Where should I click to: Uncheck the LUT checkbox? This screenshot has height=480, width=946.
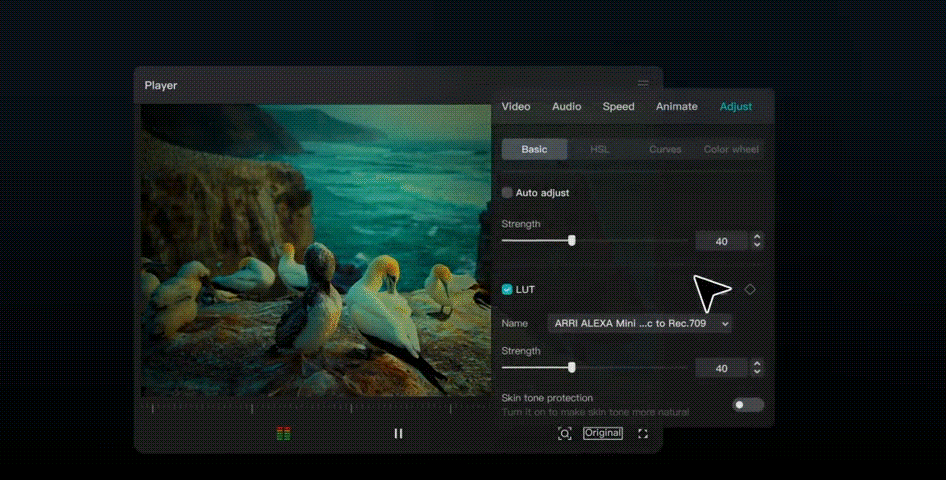click(x=507, y=289)
